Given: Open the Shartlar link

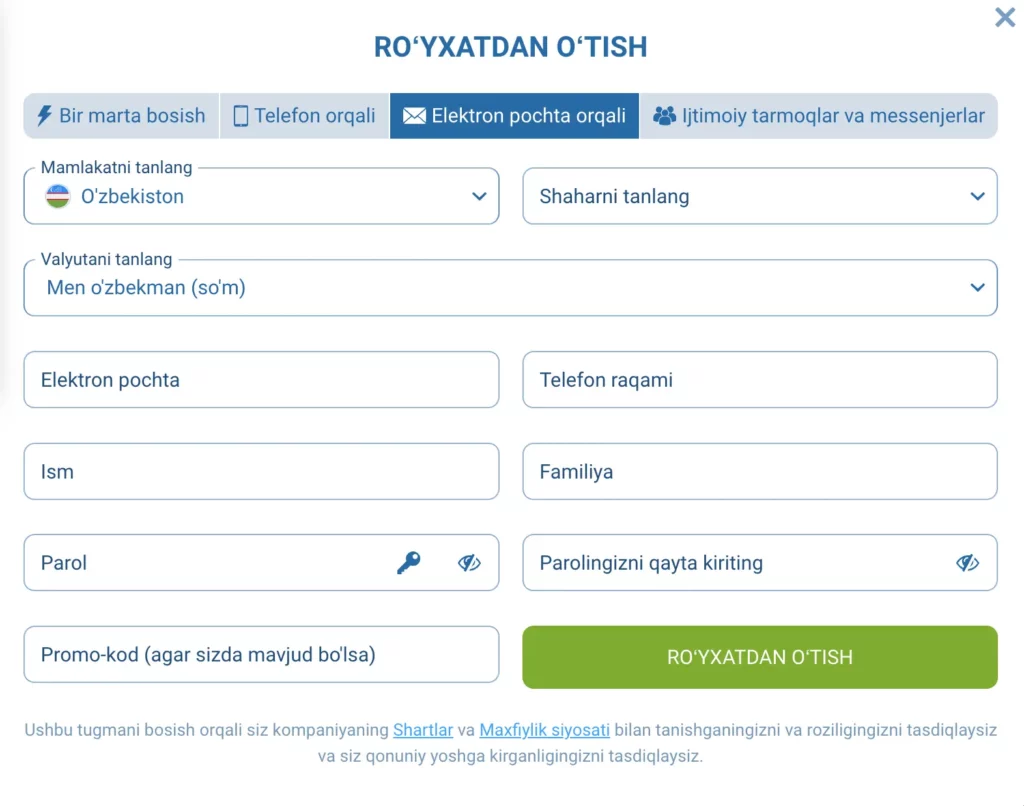Looking at the screenshot, I should click(423, 730).
